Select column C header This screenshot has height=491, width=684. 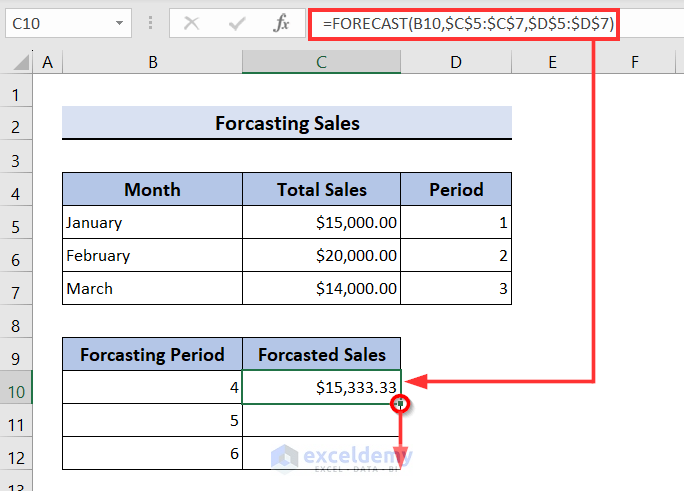[x=321, y=63]
